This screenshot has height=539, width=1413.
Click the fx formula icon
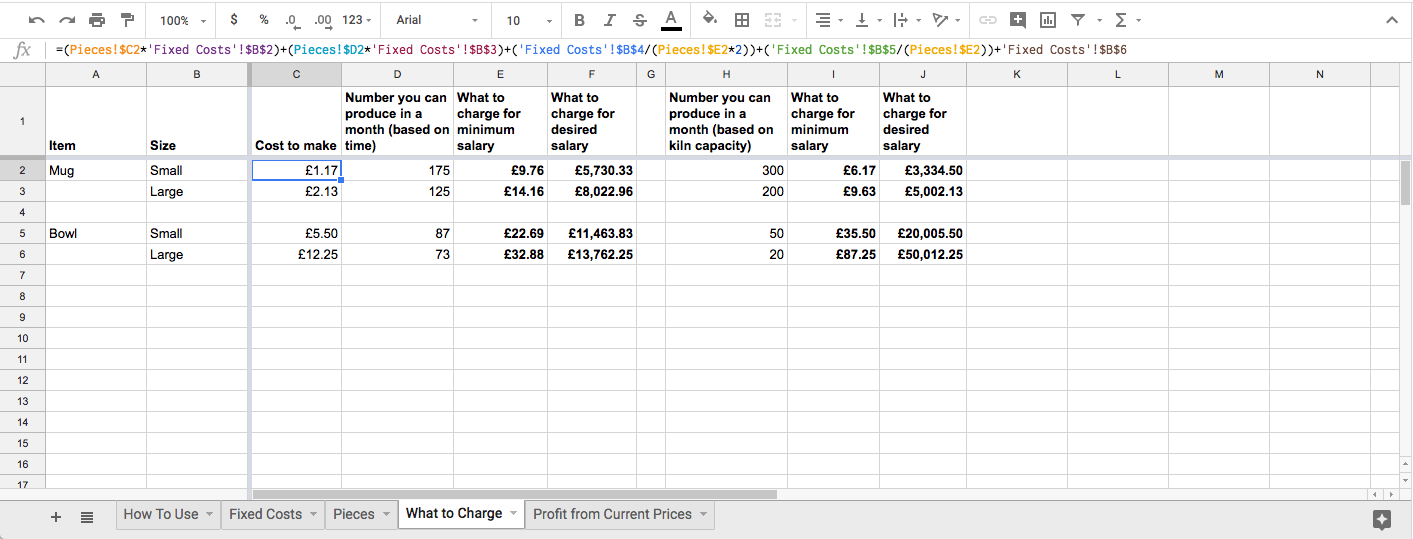click(x=22, y=49)
